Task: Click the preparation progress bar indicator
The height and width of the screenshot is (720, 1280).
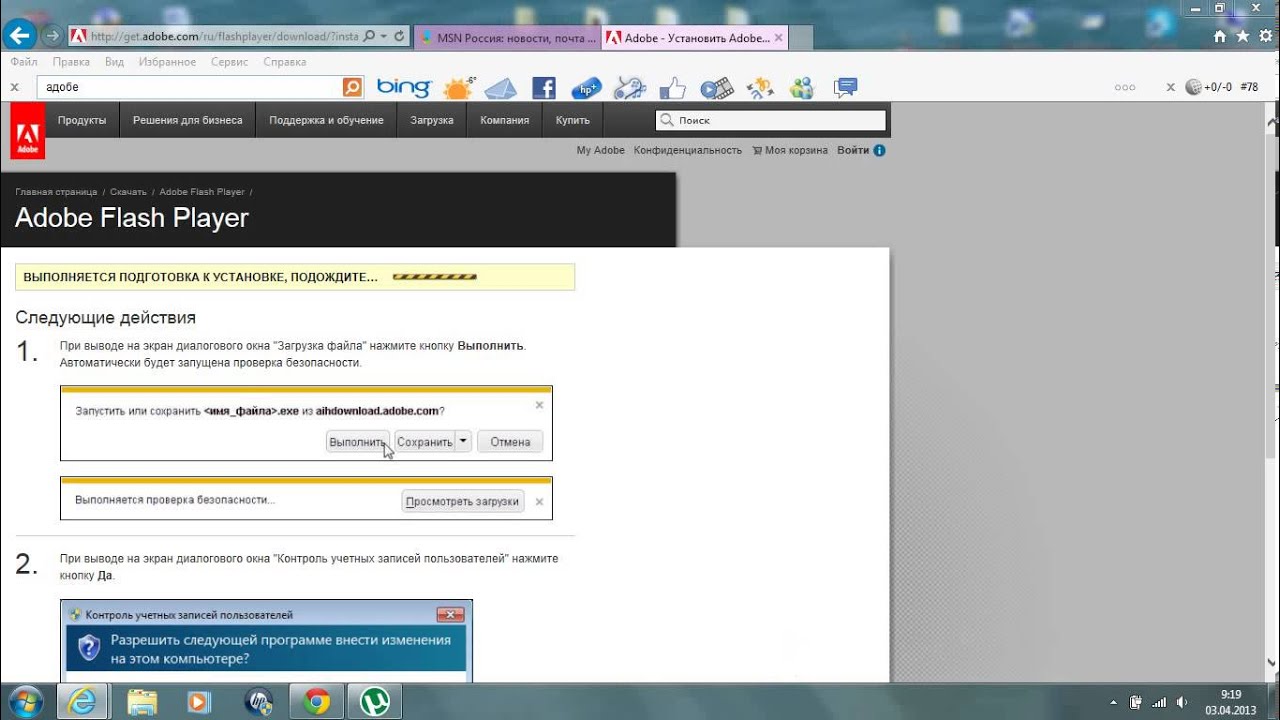Action: [x=434, y=277]
